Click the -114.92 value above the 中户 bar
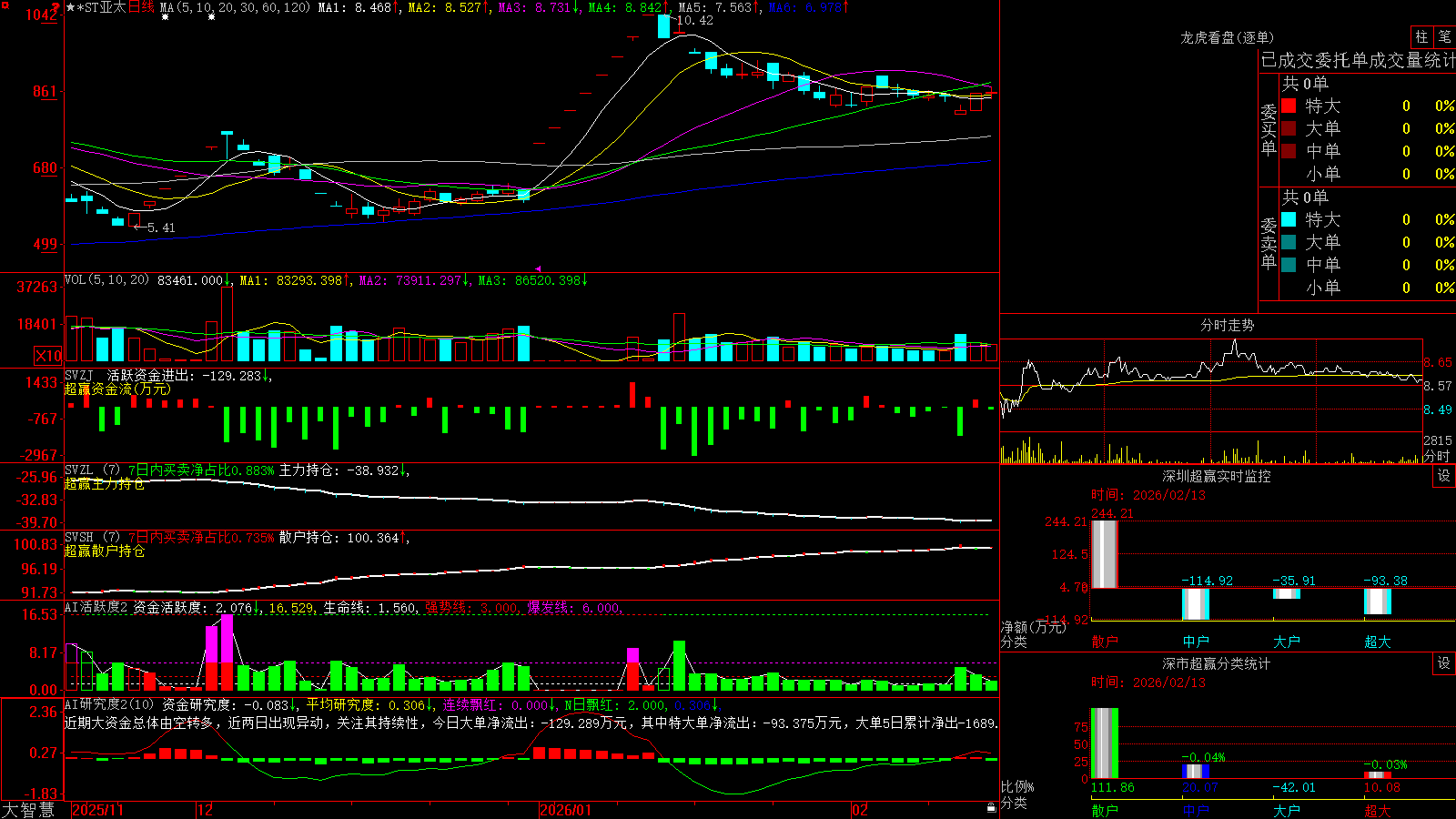 pos(1208,581)
